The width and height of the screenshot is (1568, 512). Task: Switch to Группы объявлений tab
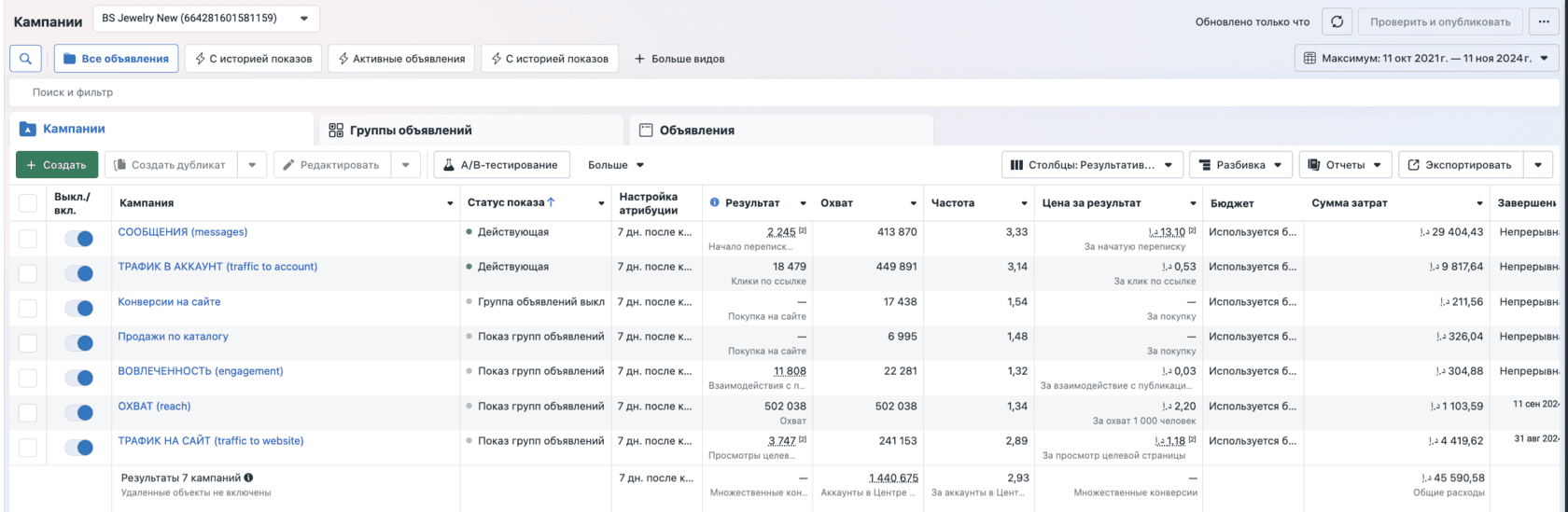471,131
